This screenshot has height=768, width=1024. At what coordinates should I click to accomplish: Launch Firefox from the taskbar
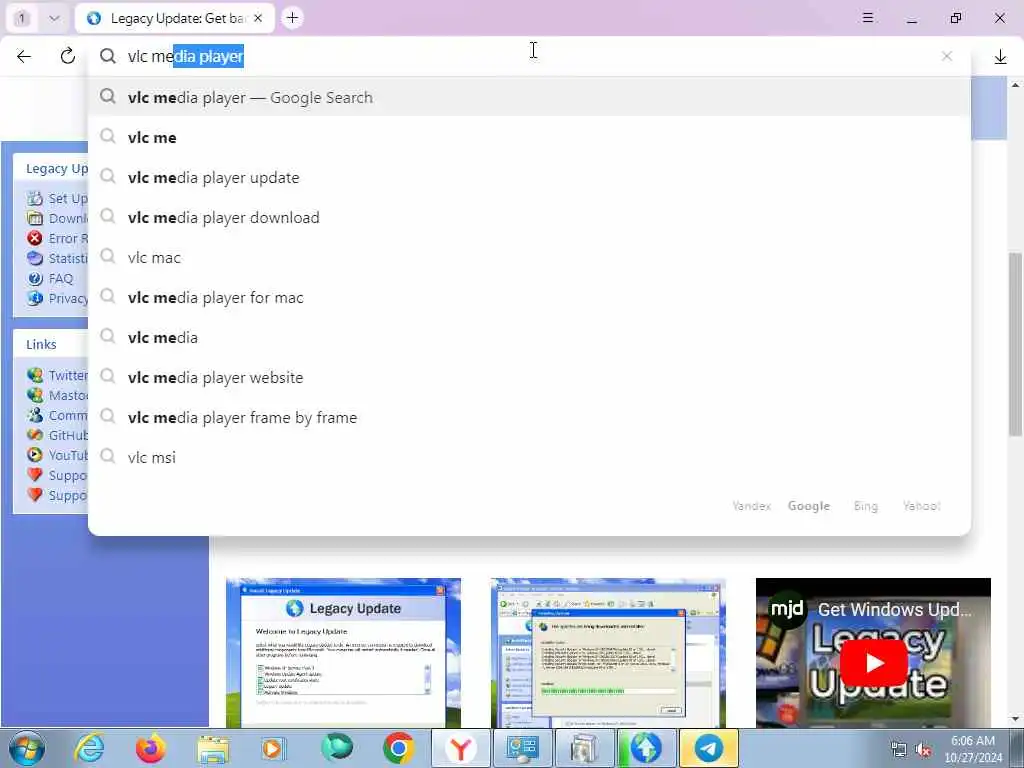[151, 748]
